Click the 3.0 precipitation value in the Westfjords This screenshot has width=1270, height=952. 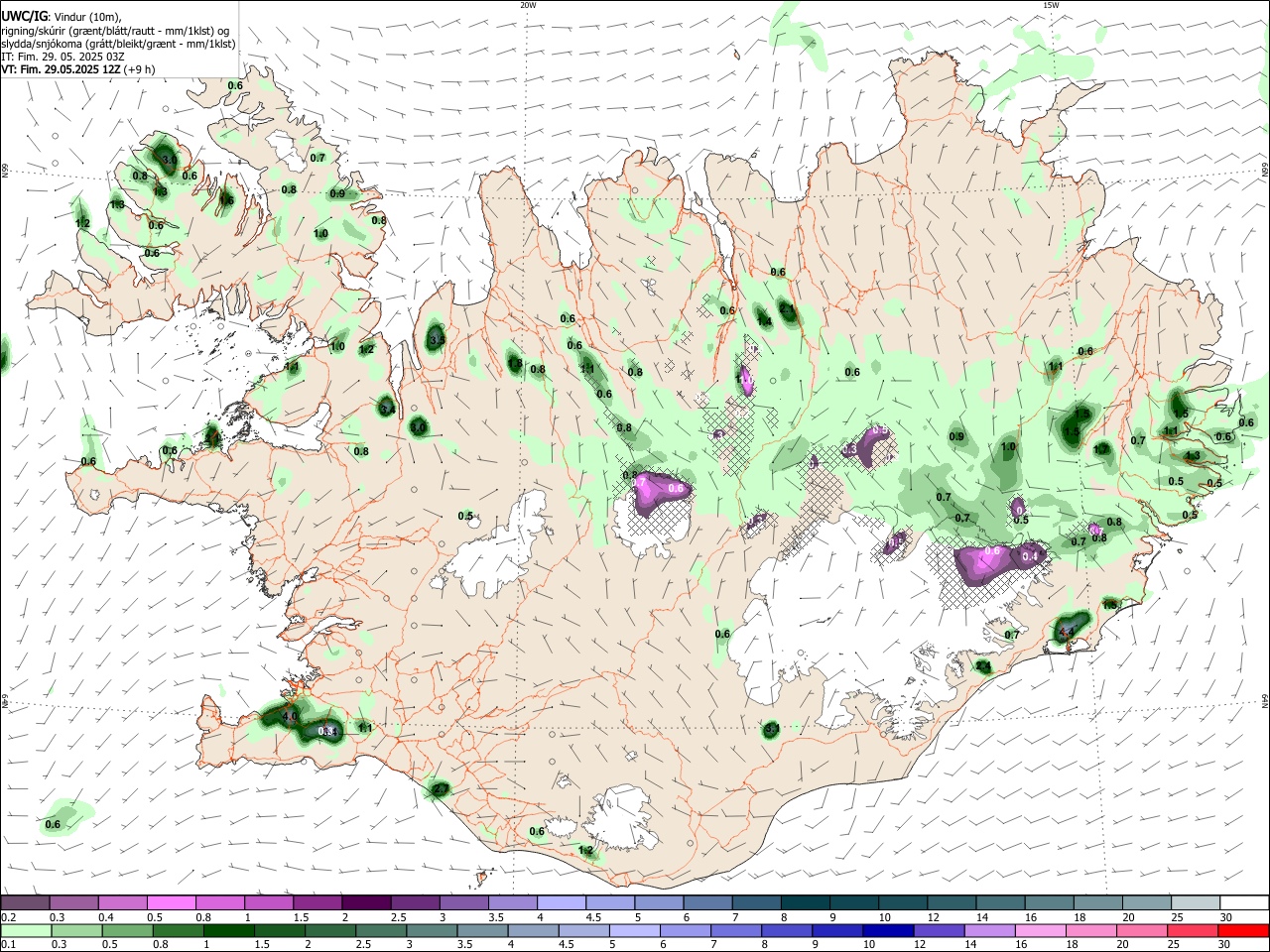pos(169,159)
